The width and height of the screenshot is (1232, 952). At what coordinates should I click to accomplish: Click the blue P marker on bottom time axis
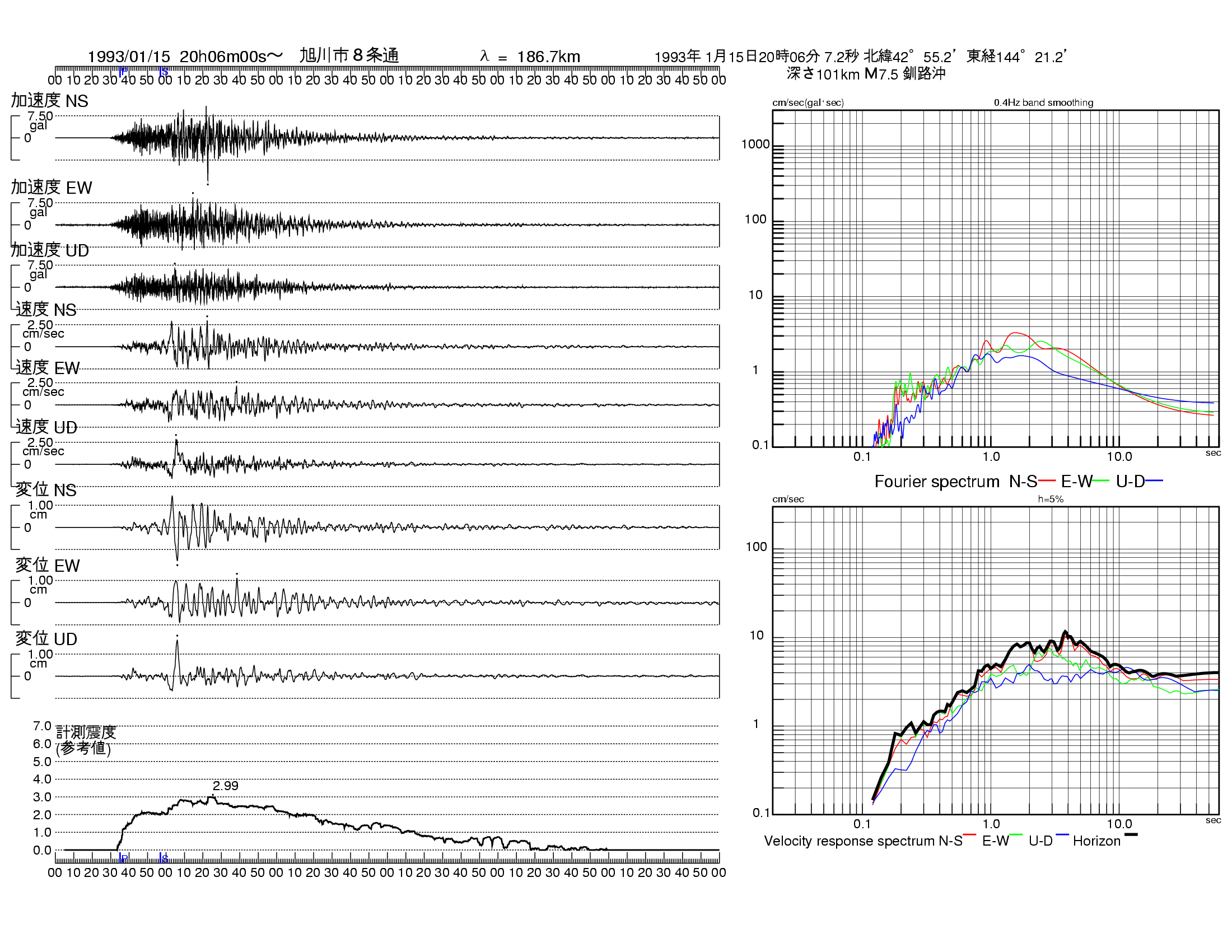[124, 858]
